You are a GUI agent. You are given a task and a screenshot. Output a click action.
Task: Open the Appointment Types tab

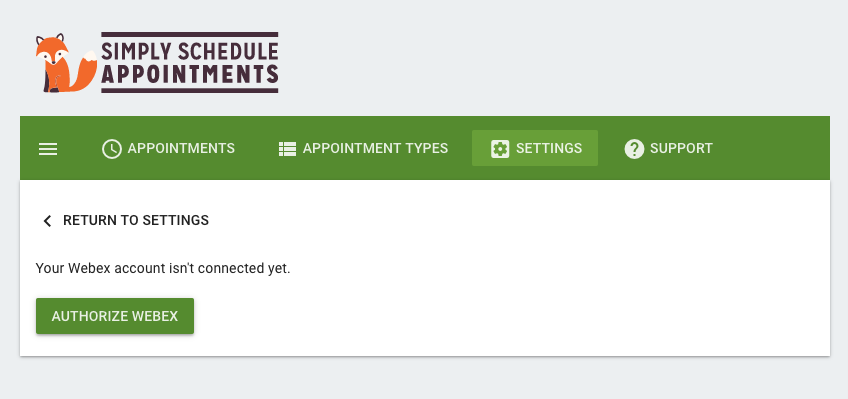[363, 148]
